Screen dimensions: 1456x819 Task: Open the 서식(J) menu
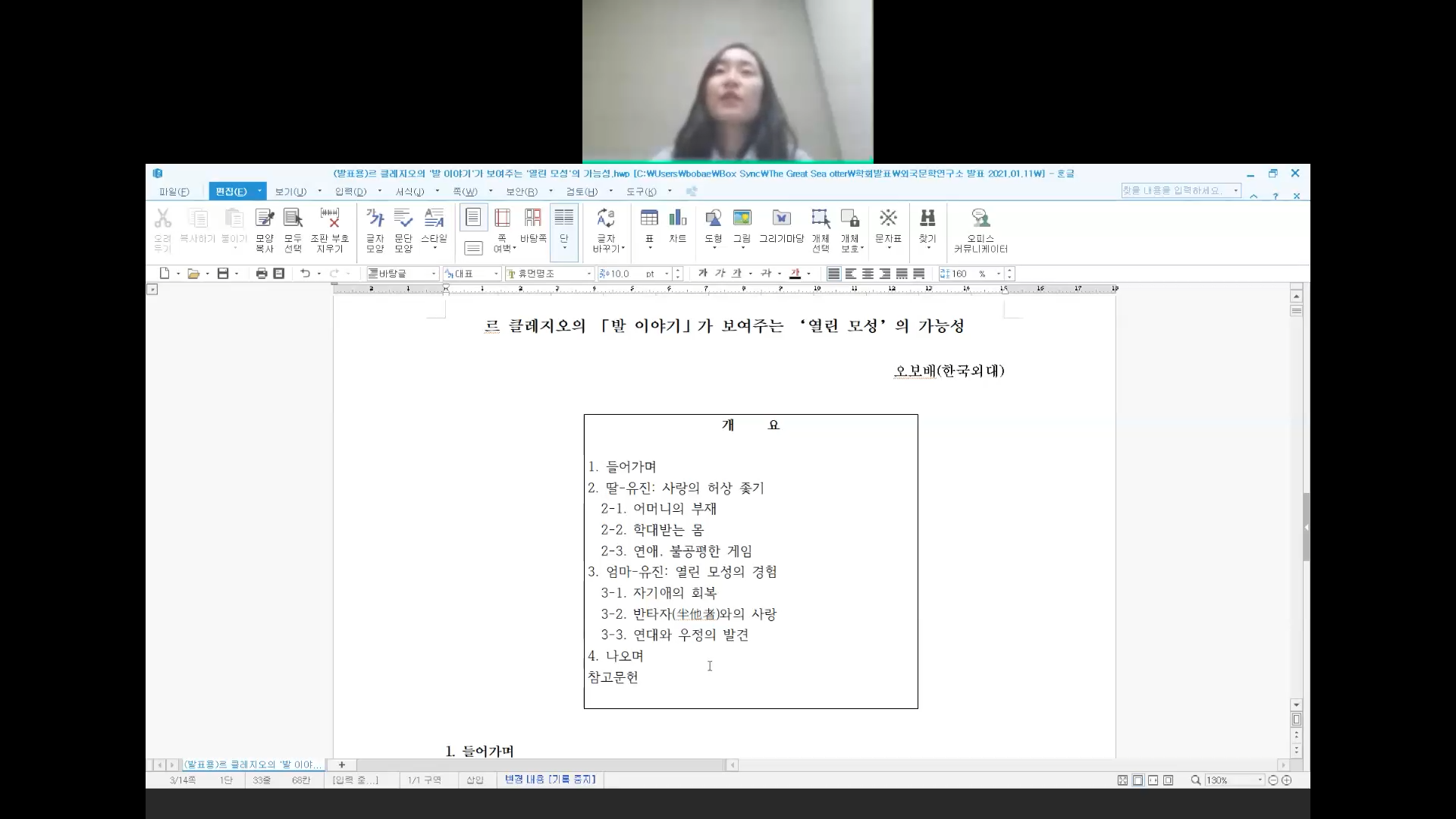point(409,192)
